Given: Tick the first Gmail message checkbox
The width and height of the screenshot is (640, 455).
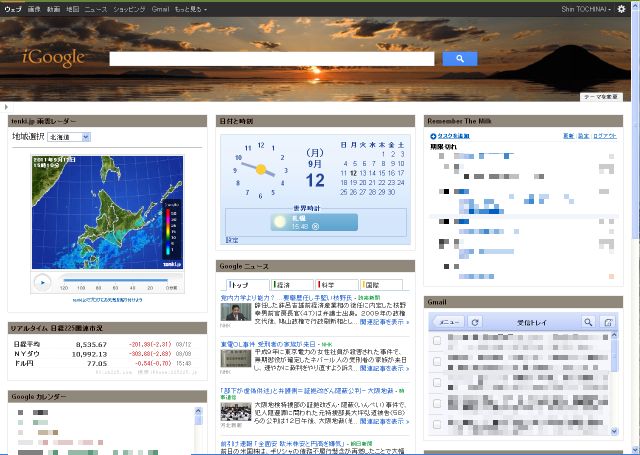Looking at the screenshot, I should click(x=437, y=340).
